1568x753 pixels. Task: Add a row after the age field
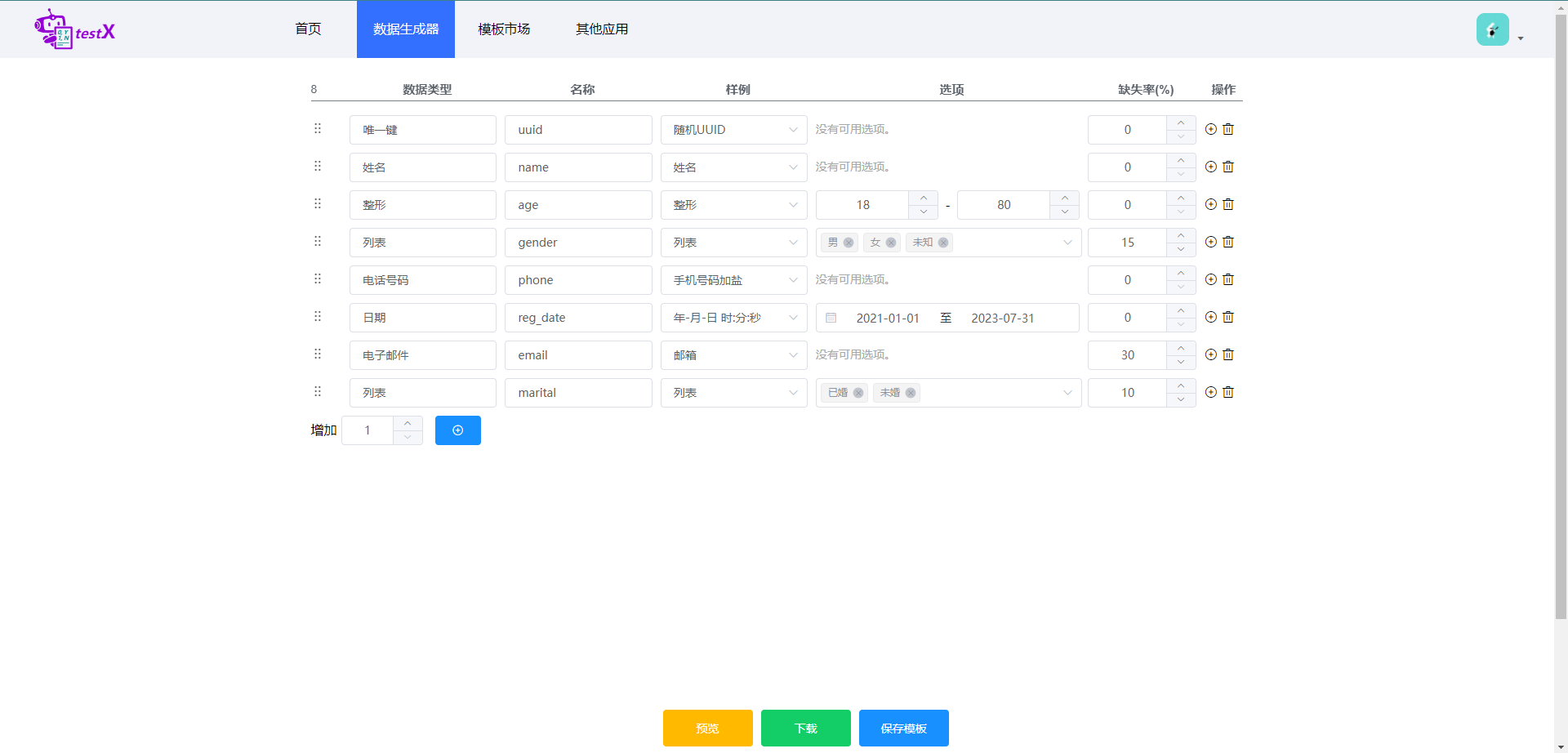pyautogui.click(x=1210, y=204)
